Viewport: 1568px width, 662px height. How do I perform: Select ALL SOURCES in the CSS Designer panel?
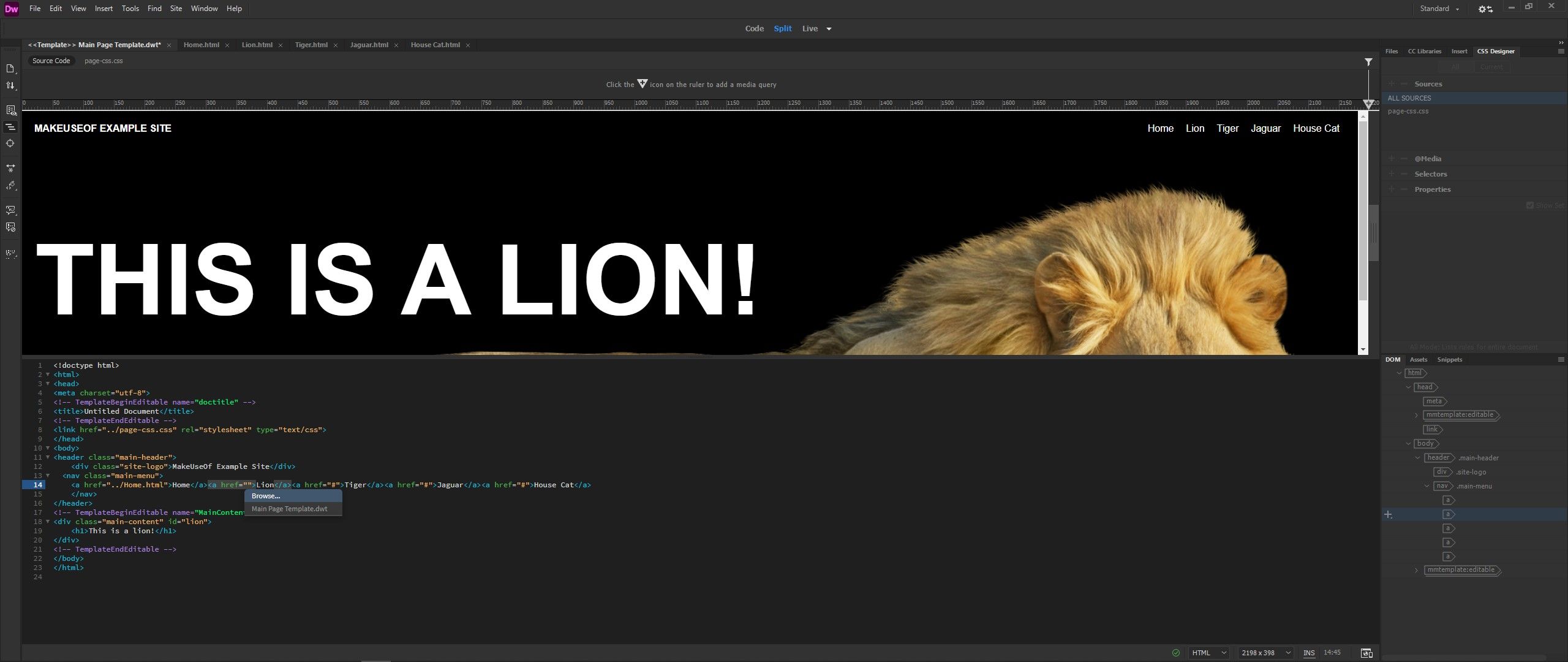click(1410, 97)
